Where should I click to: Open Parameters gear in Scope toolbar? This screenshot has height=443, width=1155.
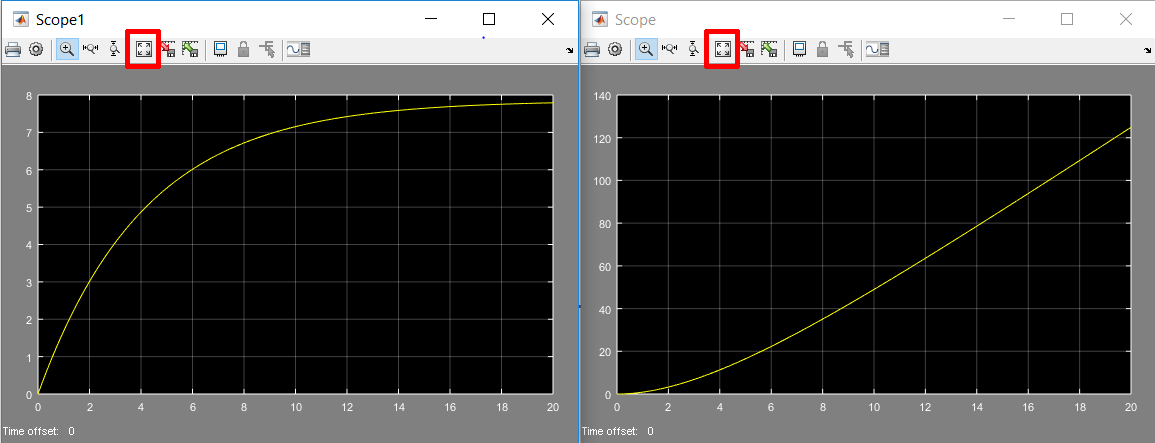point(614,49)
